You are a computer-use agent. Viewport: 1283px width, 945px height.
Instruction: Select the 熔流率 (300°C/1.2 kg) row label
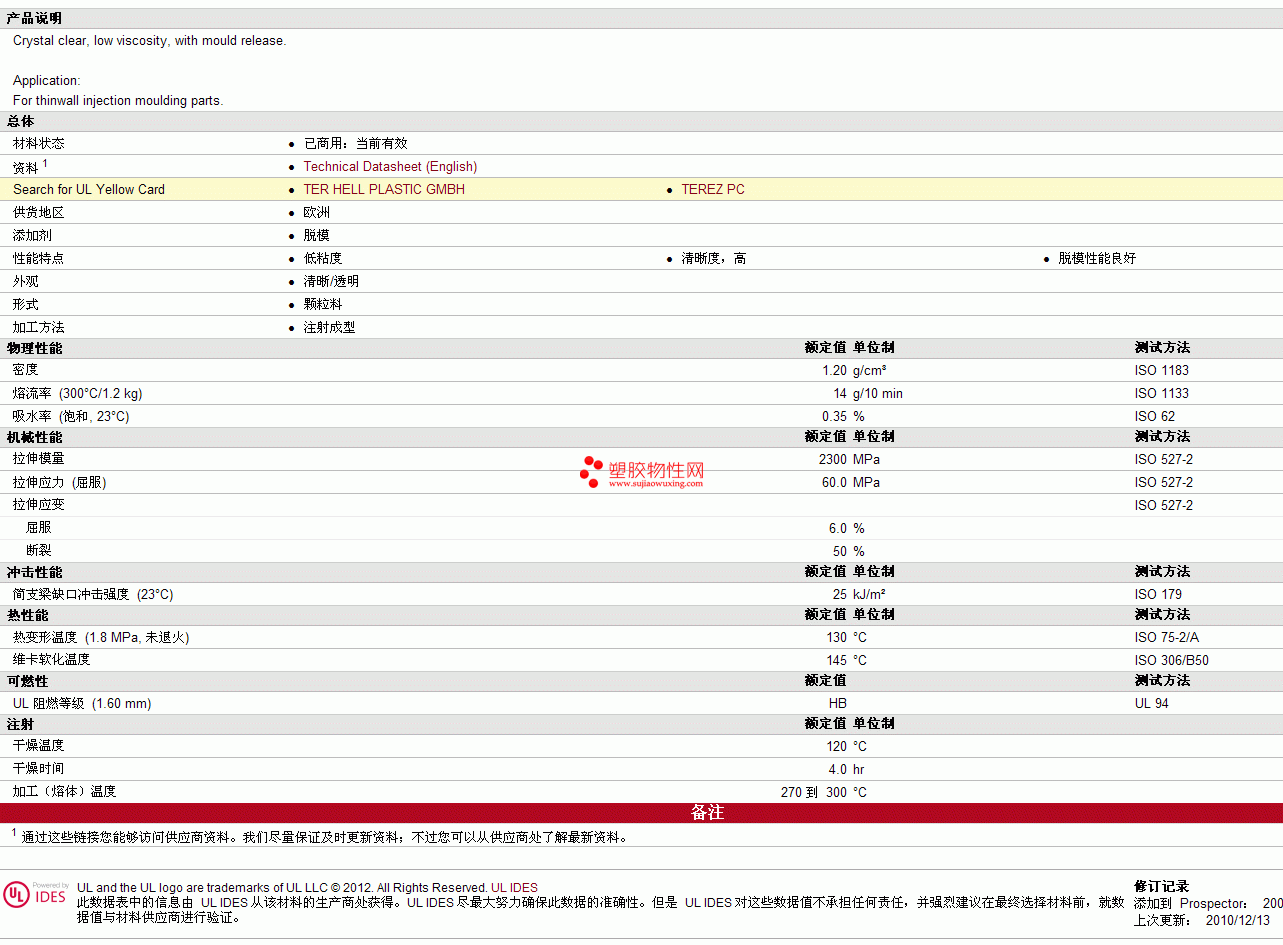[x=77, y=394]
